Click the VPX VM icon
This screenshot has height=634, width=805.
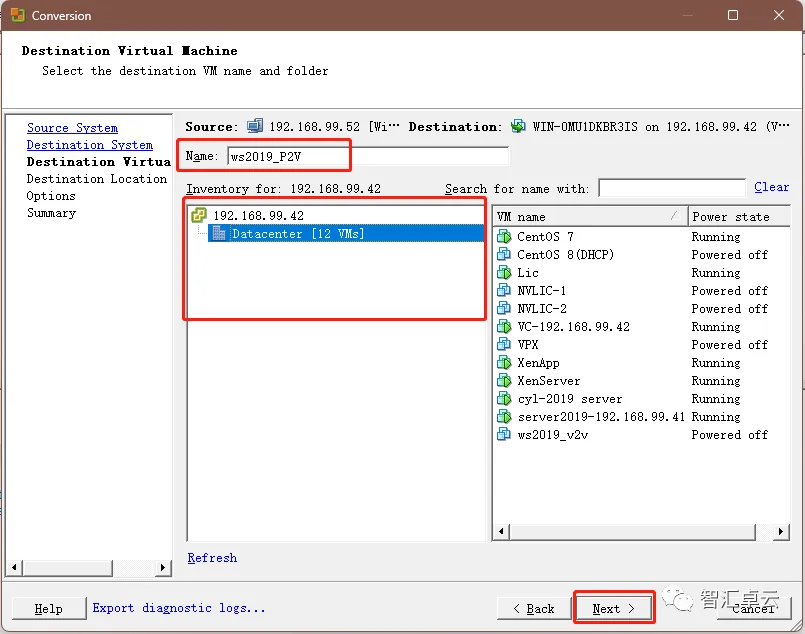(504, 344)
